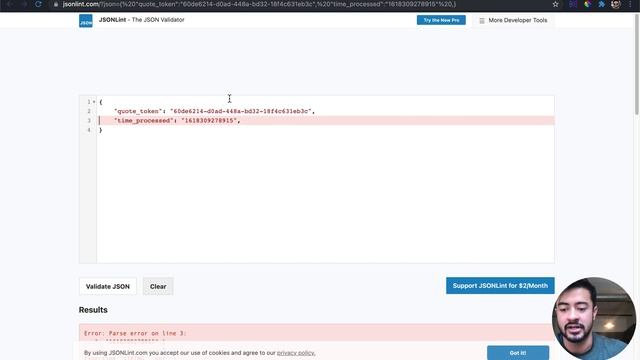Collapse the JSON object fold arrow on line 1
Image resolution: width=640 pixels, height=360 pixels.
[94, 102]
